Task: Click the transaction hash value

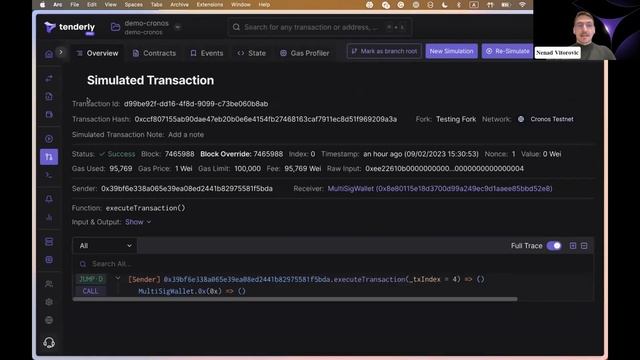Action: (x=266, y=119)
